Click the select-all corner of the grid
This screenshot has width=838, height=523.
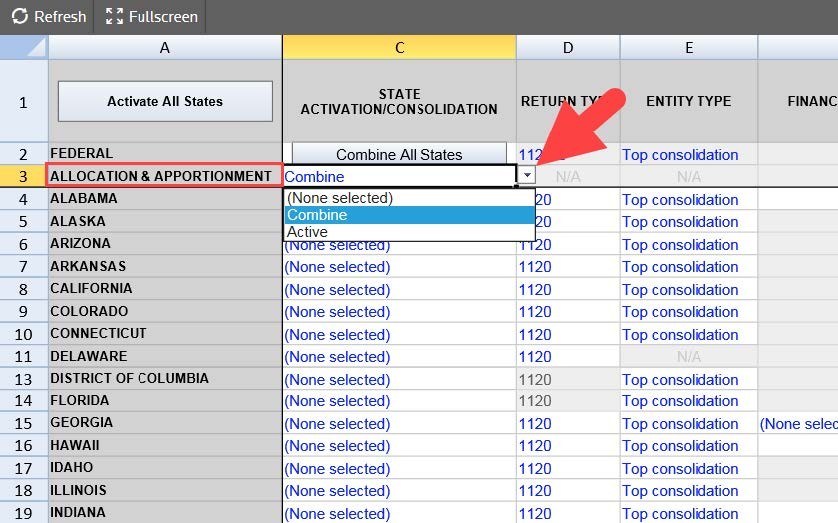pos(24,47)
